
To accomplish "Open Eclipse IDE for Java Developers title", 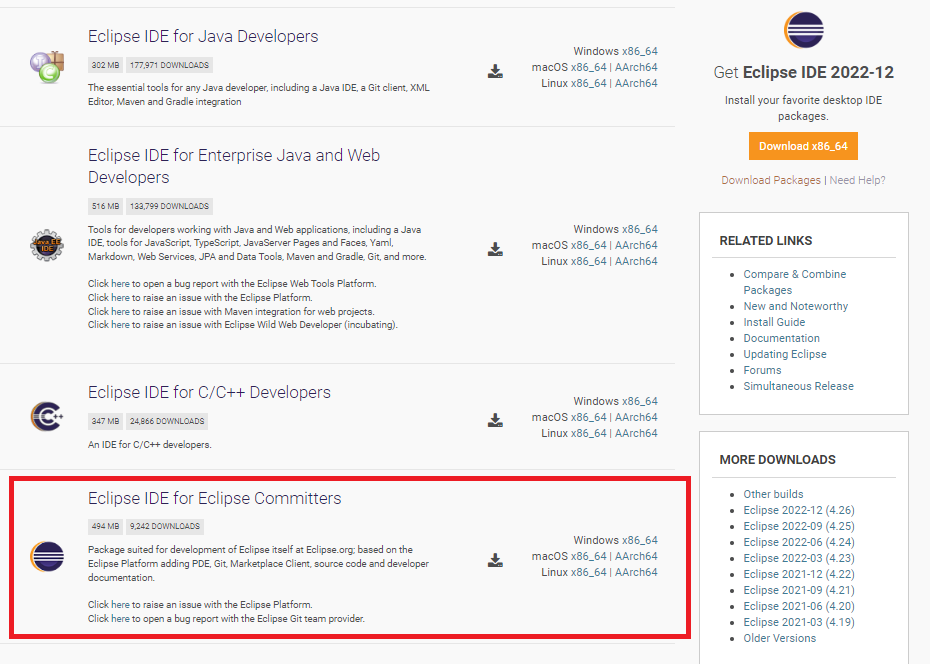I will pos(203,36).
